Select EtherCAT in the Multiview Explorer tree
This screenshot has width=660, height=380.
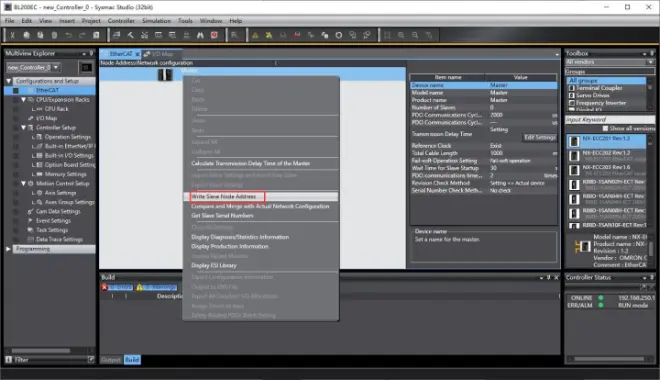tap(47, 90)
